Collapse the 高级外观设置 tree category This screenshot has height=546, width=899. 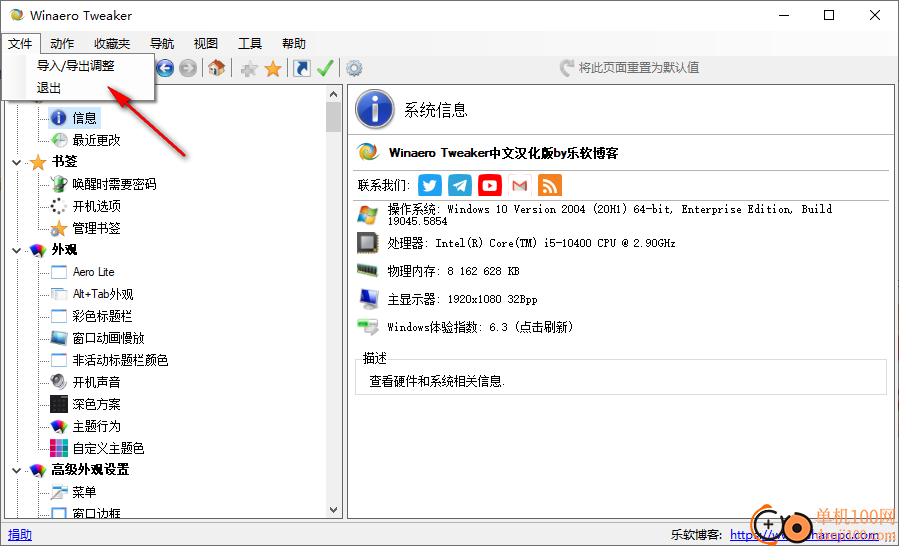tap(15, 471)
